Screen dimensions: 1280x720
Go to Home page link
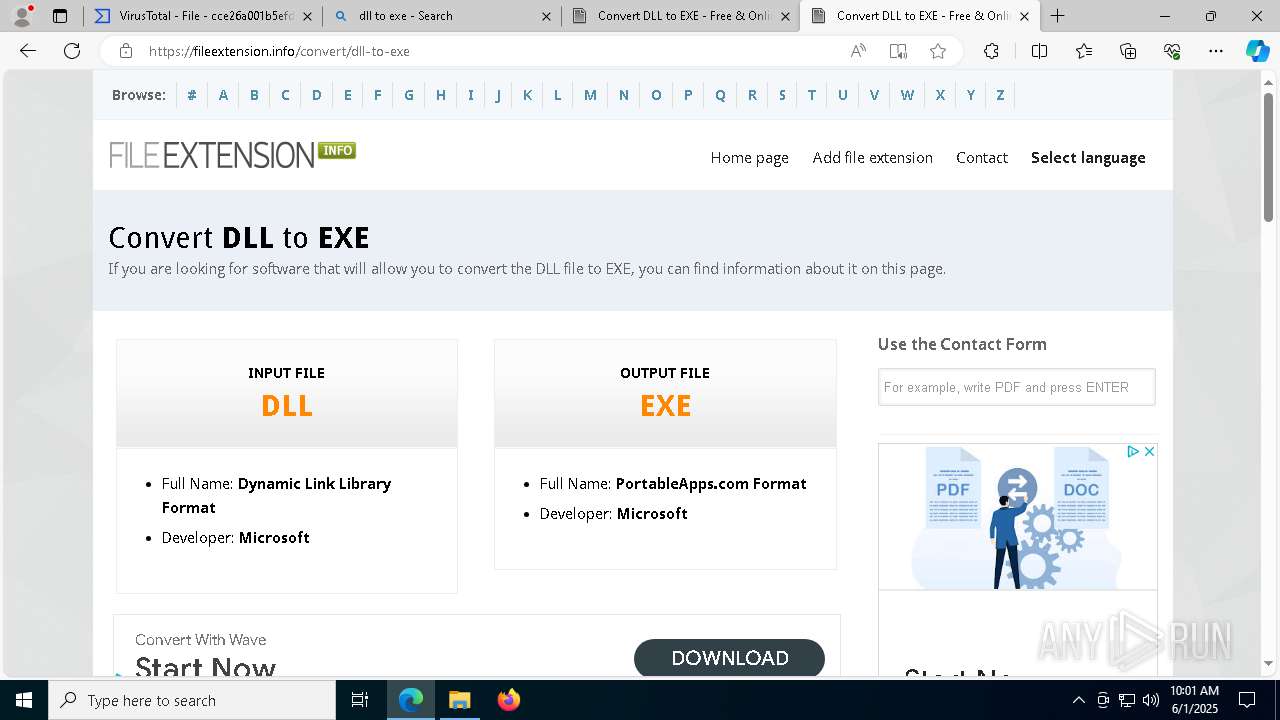[749, 157]
